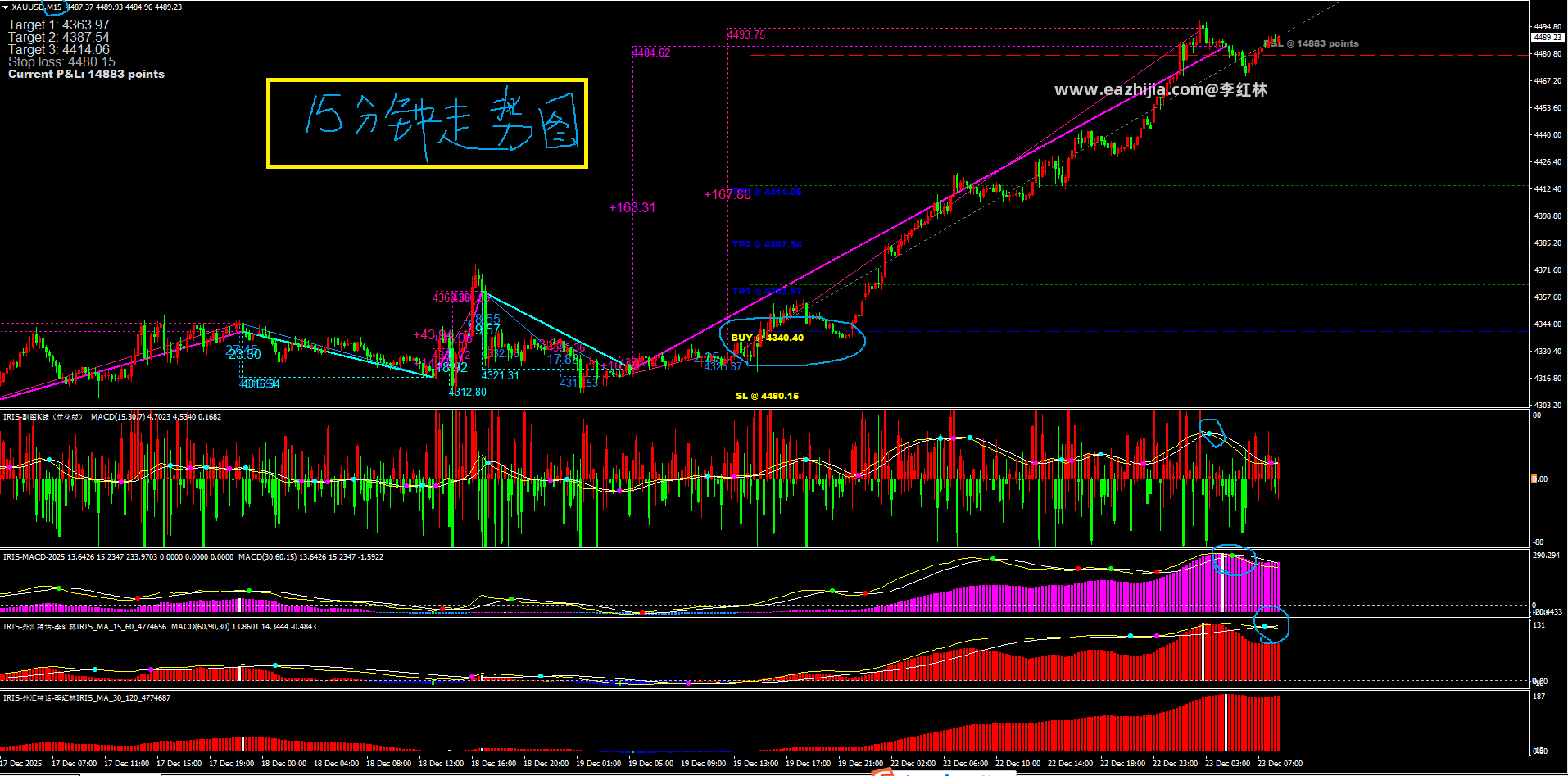Click the 80 scale value on MACD sub-window
Screen dimensions: 1568x776
click(x=1537, y=415)
